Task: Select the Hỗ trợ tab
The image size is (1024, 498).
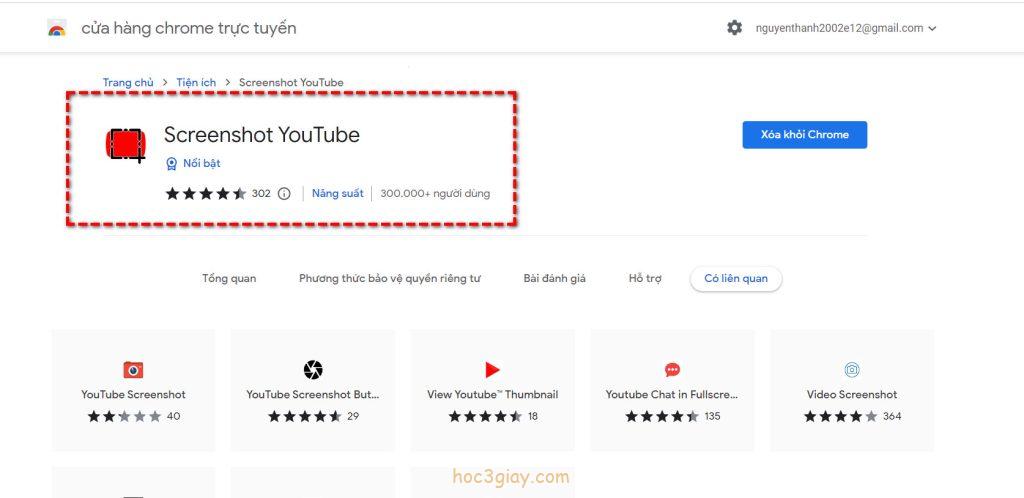Action: 645,278
